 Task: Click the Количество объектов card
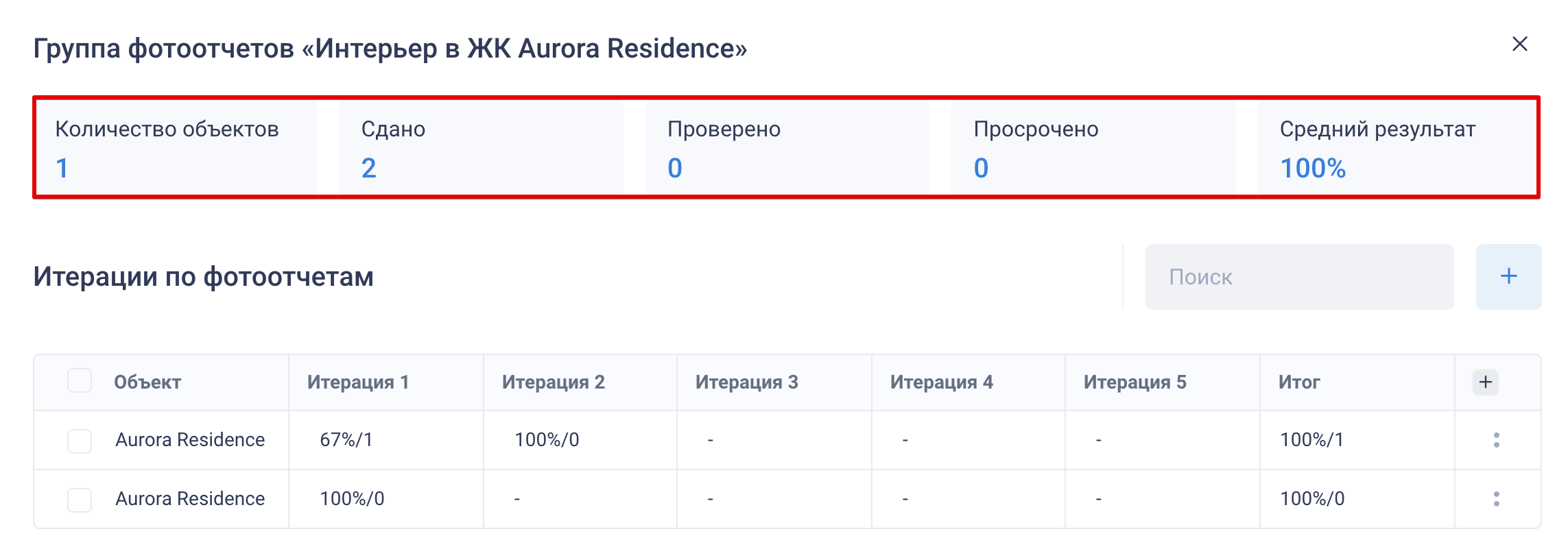click(x=176, y=148)
